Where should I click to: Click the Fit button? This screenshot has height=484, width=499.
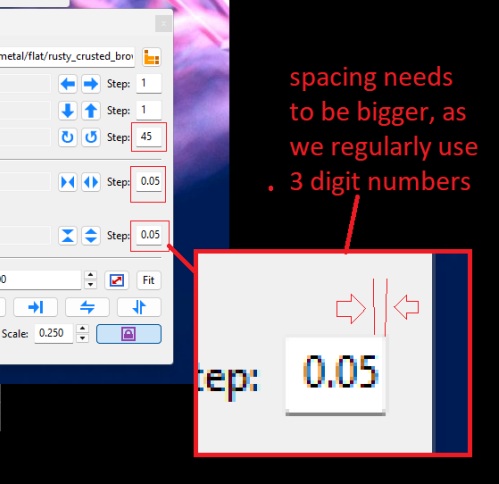[149, 280]
